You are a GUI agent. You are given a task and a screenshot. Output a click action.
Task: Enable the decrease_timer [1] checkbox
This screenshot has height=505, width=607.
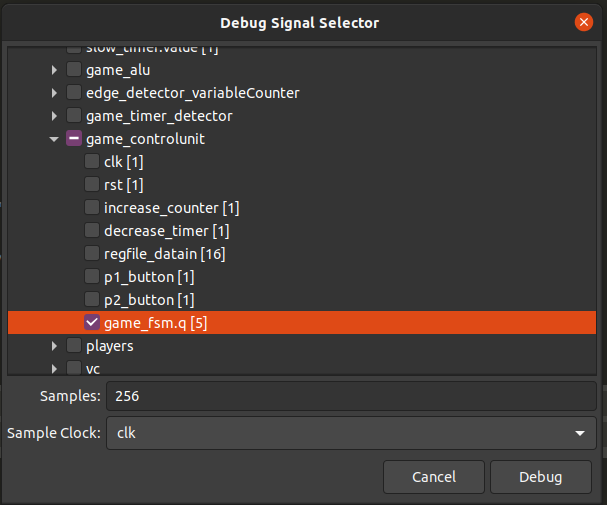click(x=92, y=231)
